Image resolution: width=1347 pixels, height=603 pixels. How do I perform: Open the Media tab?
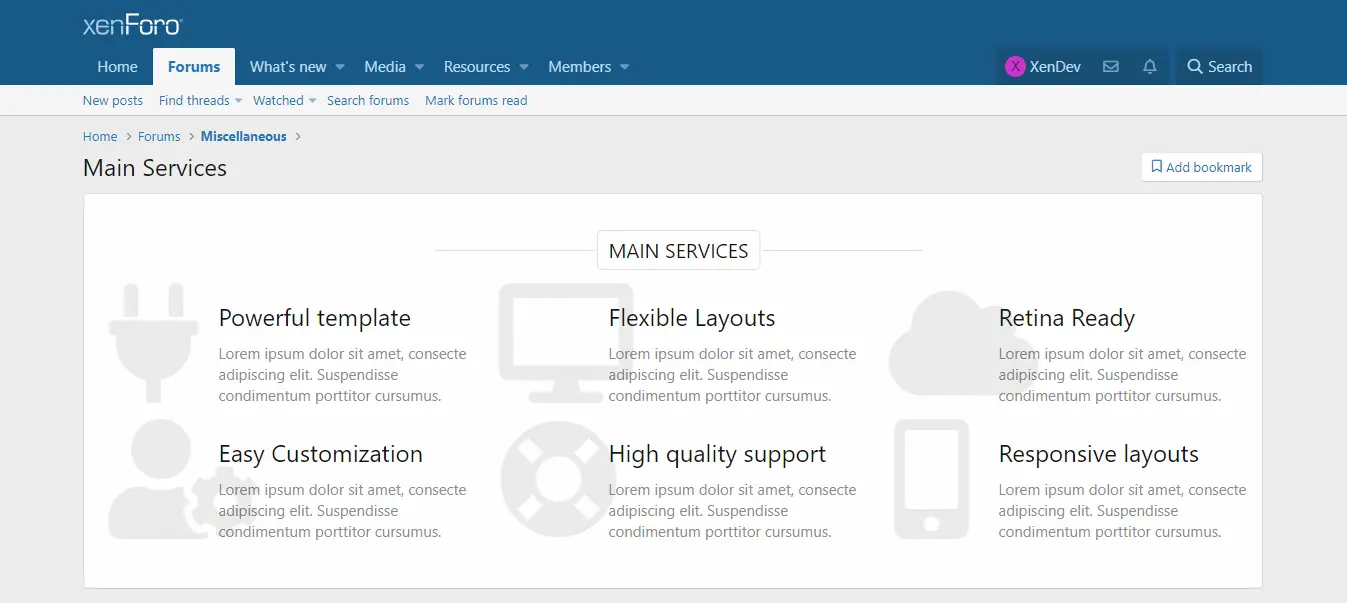click(x=385, y=67)
